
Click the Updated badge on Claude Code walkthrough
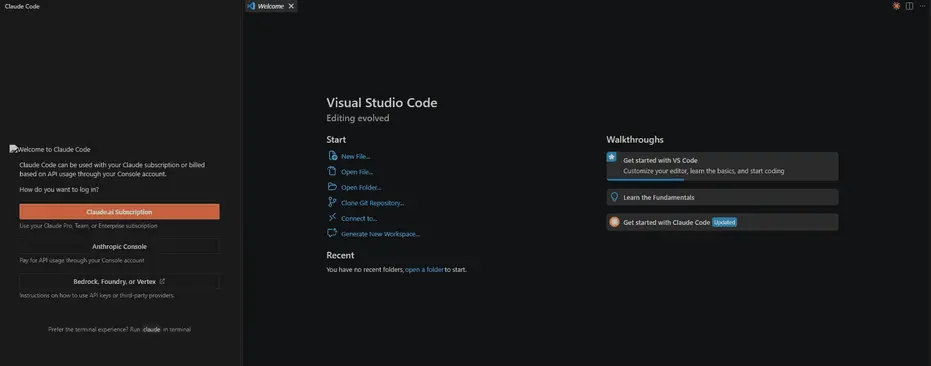click(724, 222)
